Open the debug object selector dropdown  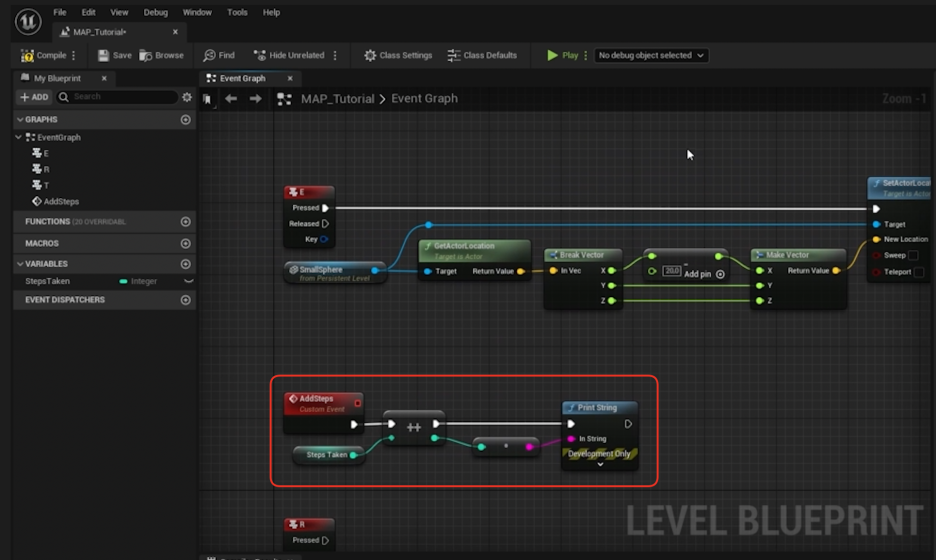click(x=651, y=56)
